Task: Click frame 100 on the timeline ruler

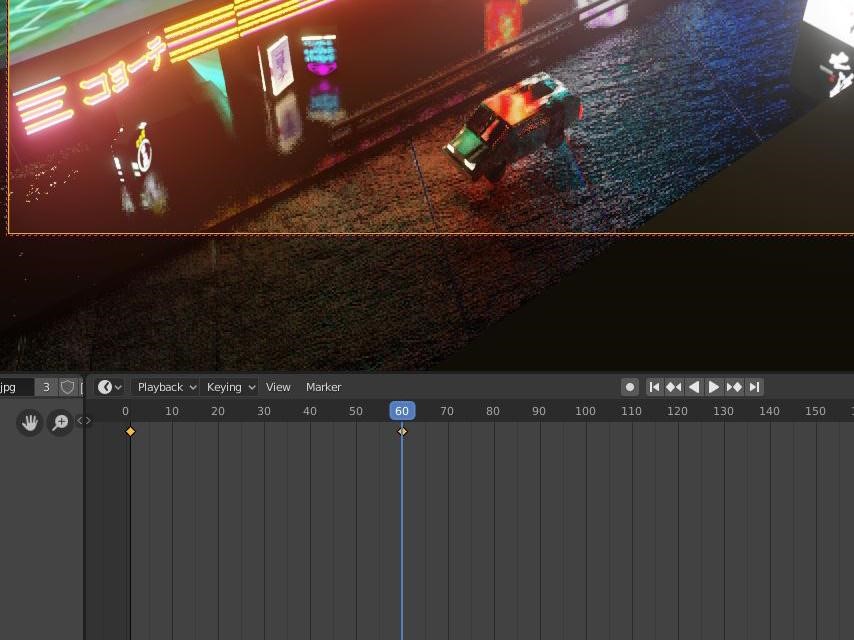Action: 585,410
